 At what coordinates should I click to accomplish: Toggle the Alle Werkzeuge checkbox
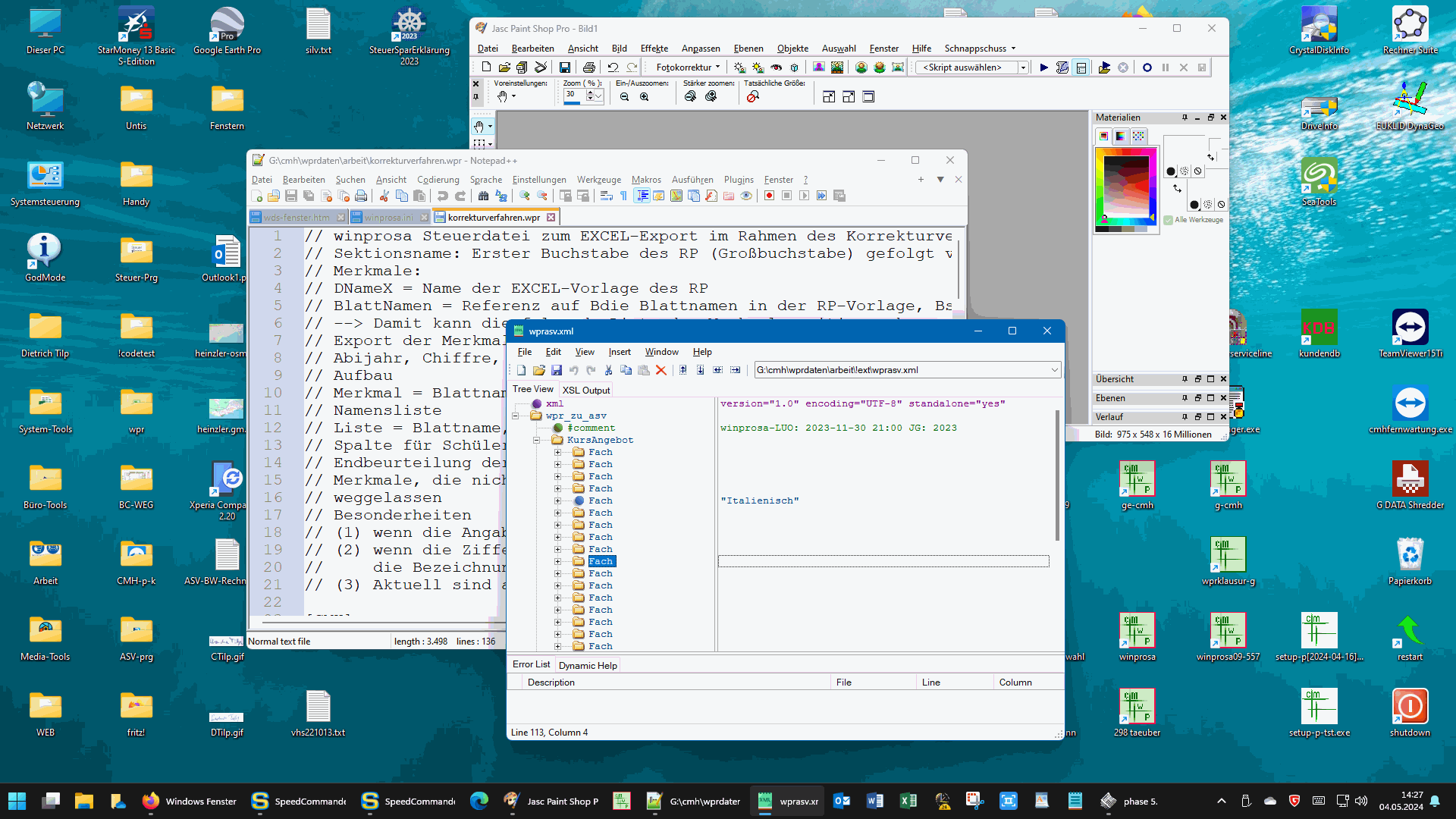[x=1169, y=220]
